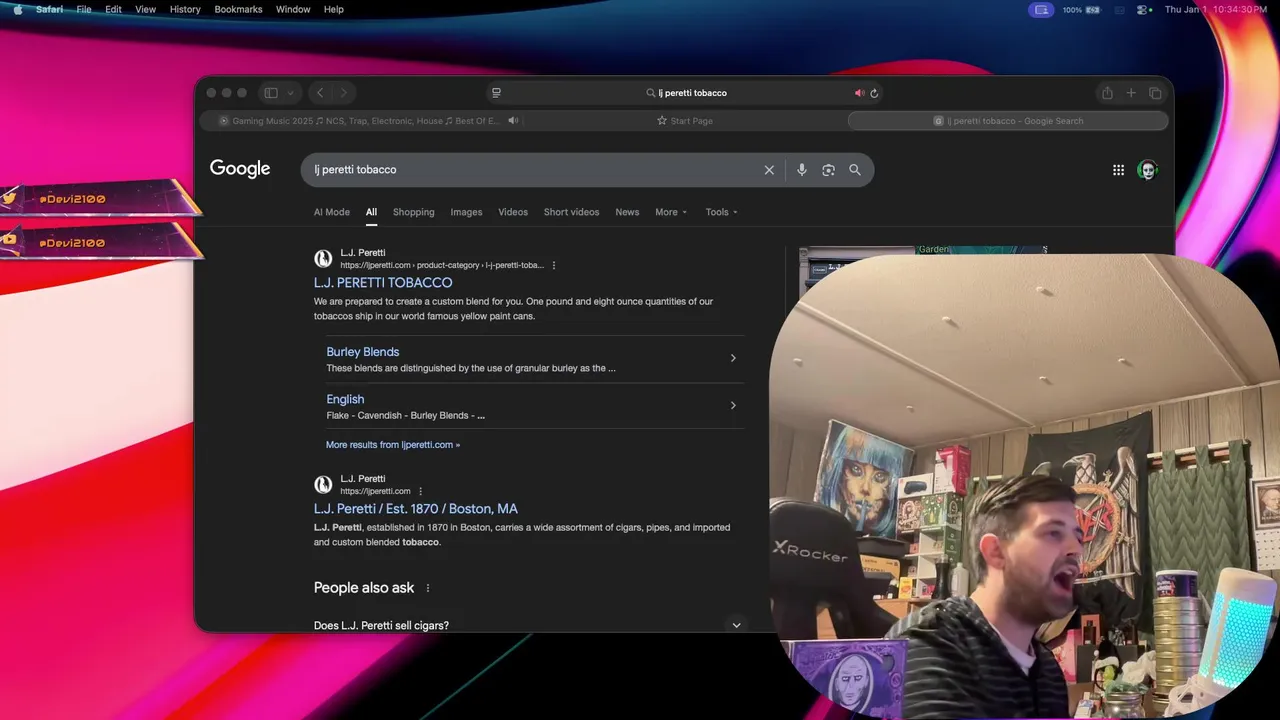Click the arrow beside English sitelink

(733, 405)
